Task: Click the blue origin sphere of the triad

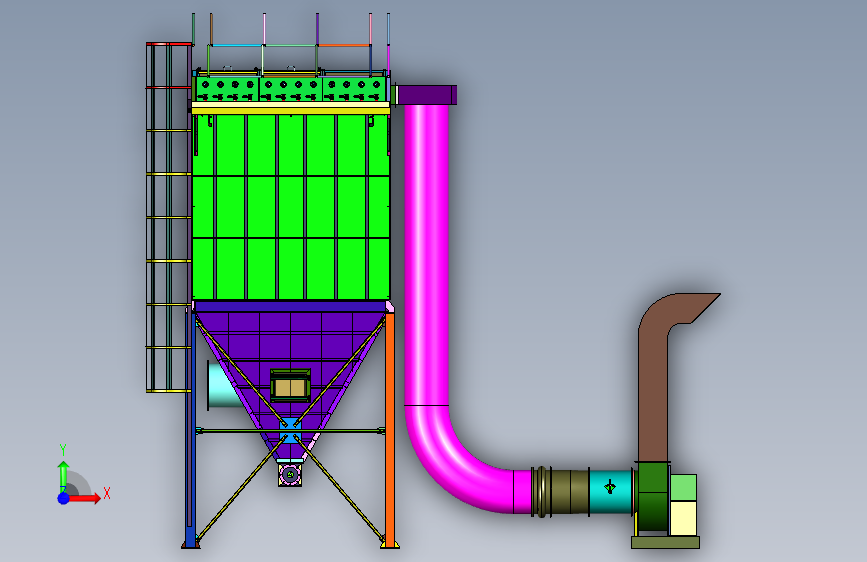Action: pyautogui.click(x=64, y=498)
